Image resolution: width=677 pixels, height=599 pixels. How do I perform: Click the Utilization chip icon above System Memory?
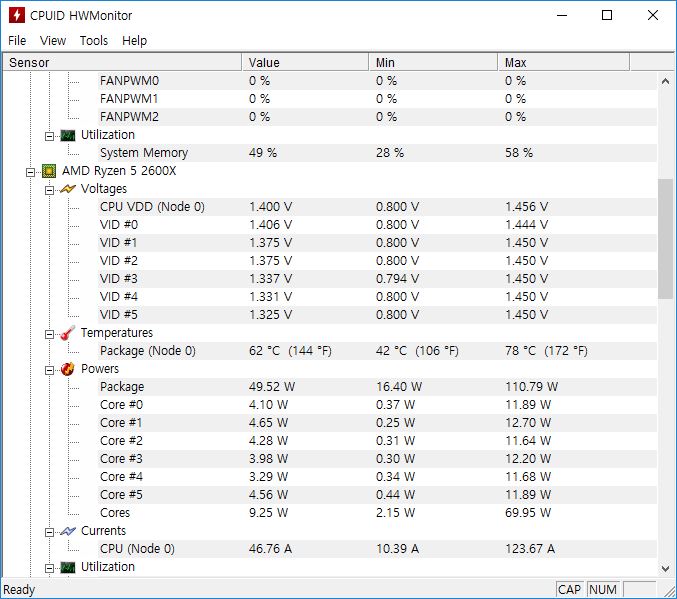pyautogui.click(x=68, y=135)
